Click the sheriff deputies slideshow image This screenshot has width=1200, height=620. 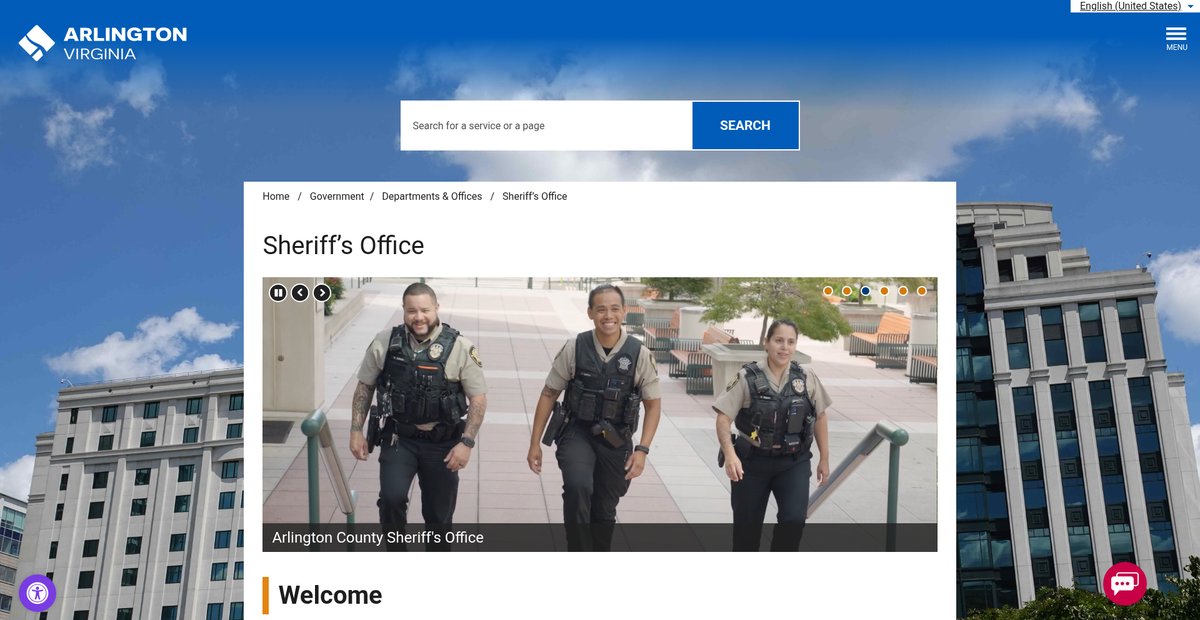(x=600, y=420)
